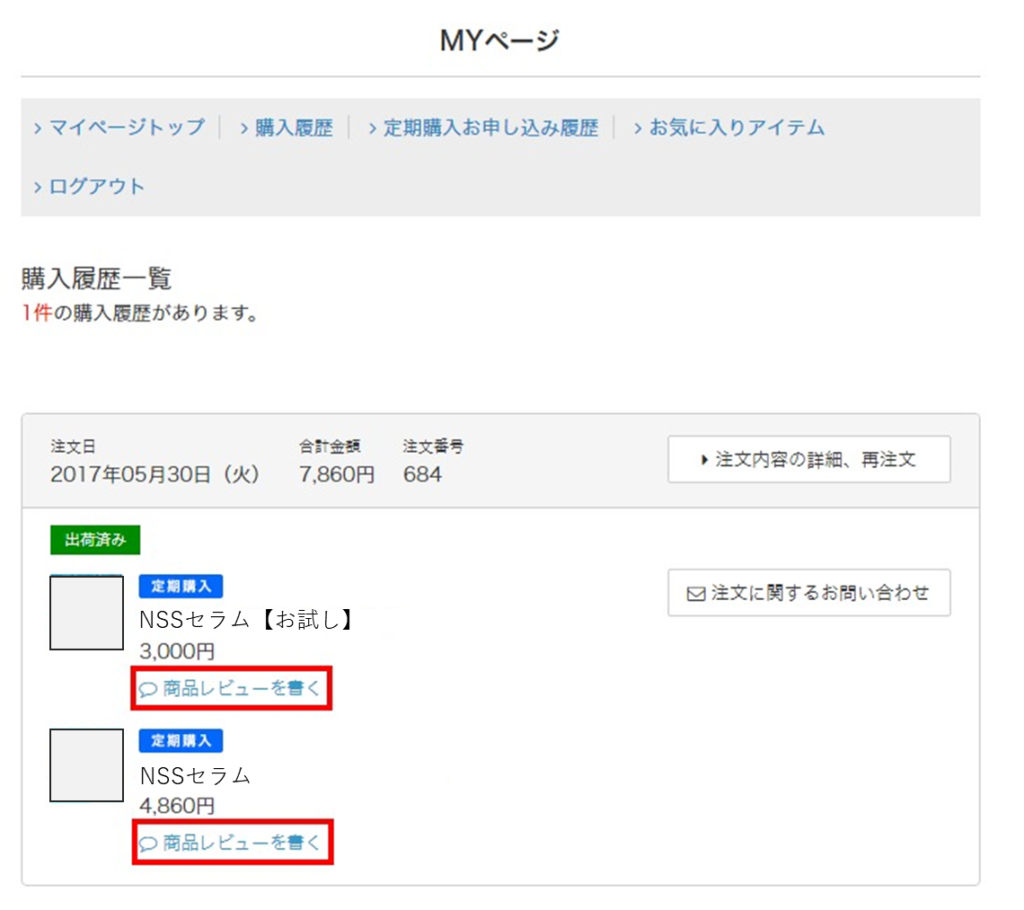Screen dimensions: 1024x910
Task: Click the green 出荷済み status badge
Action: pos(95,540)
